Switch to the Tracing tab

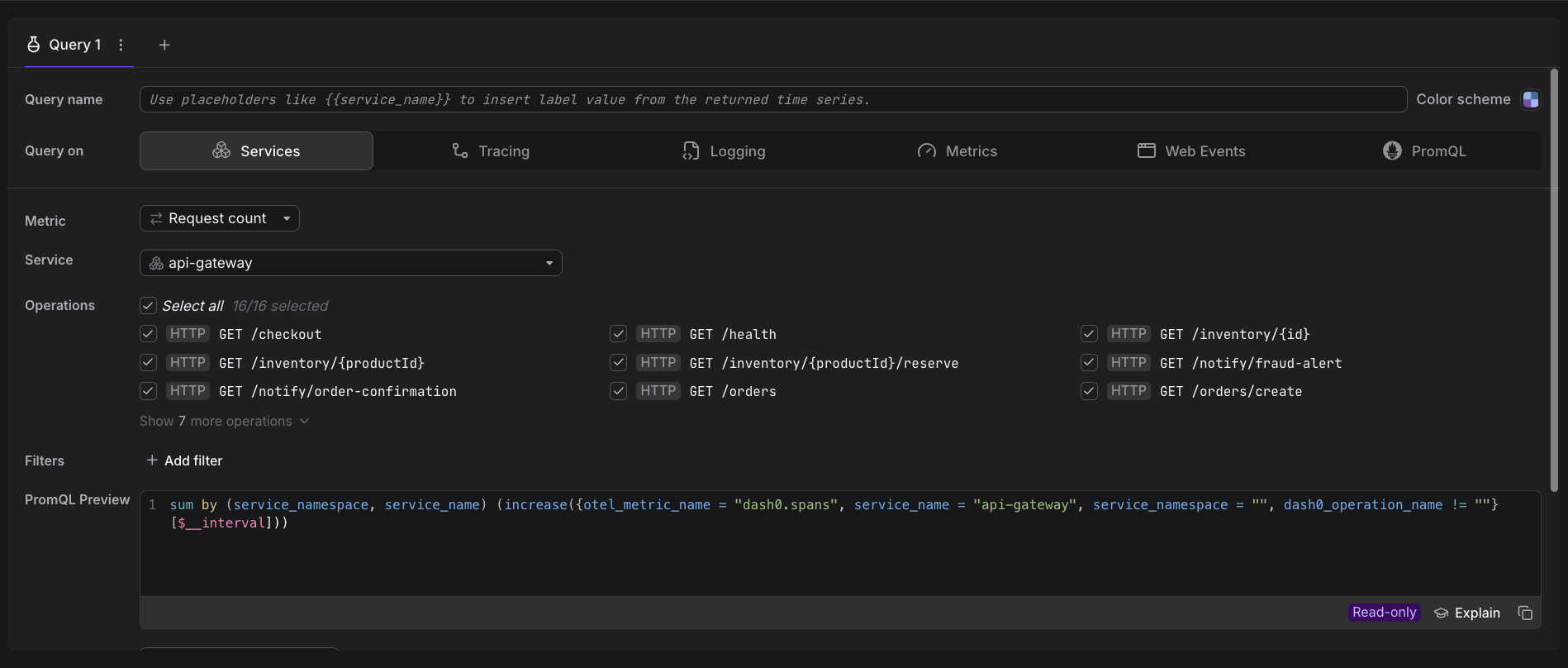pyautogui.click(x=491, y=151)
